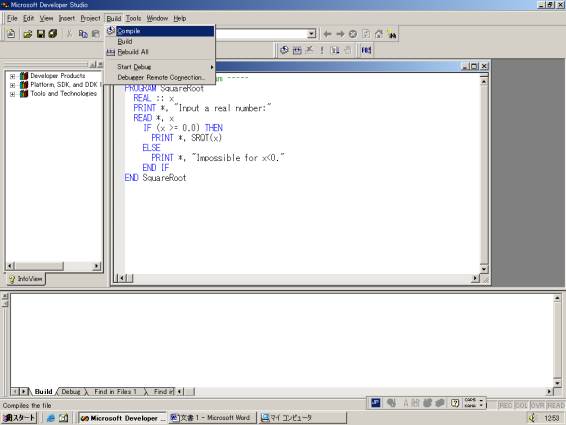566x425 pixels.
Task: Open the Window menu
Action: click(157, 18)
